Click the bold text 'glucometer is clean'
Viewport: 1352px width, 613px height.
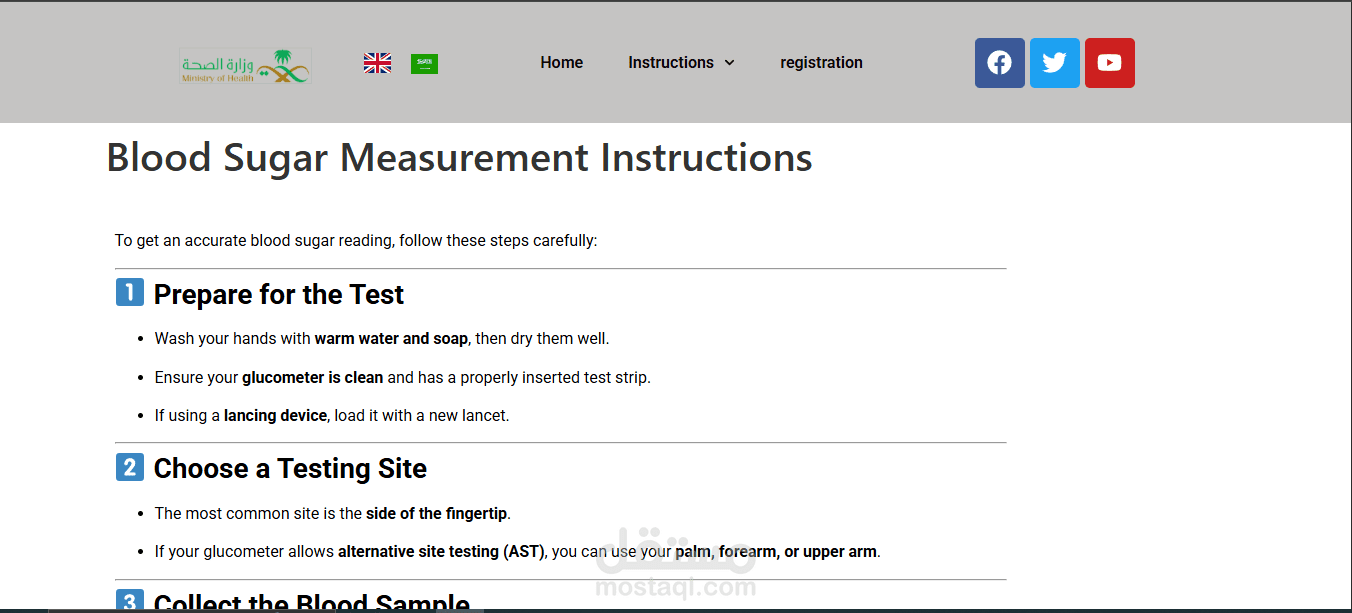coord(312,377)
